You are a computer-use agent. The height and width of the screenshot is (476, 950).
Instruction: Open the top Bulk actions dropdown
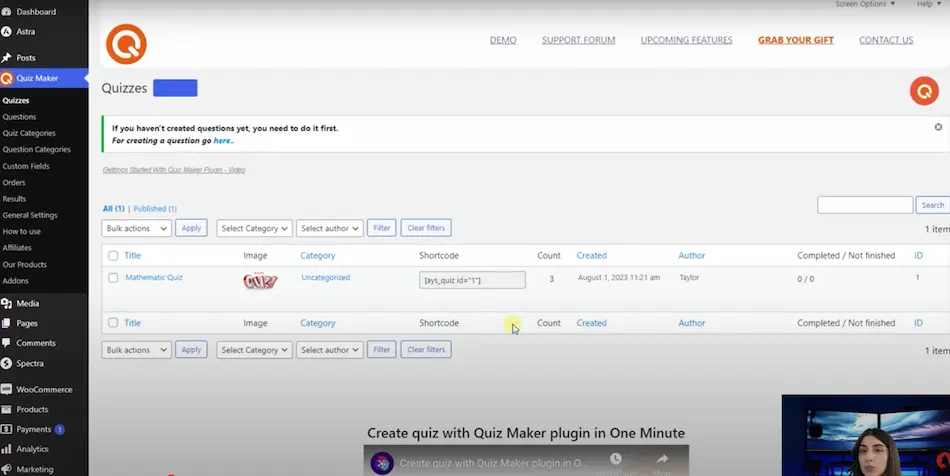136,228
